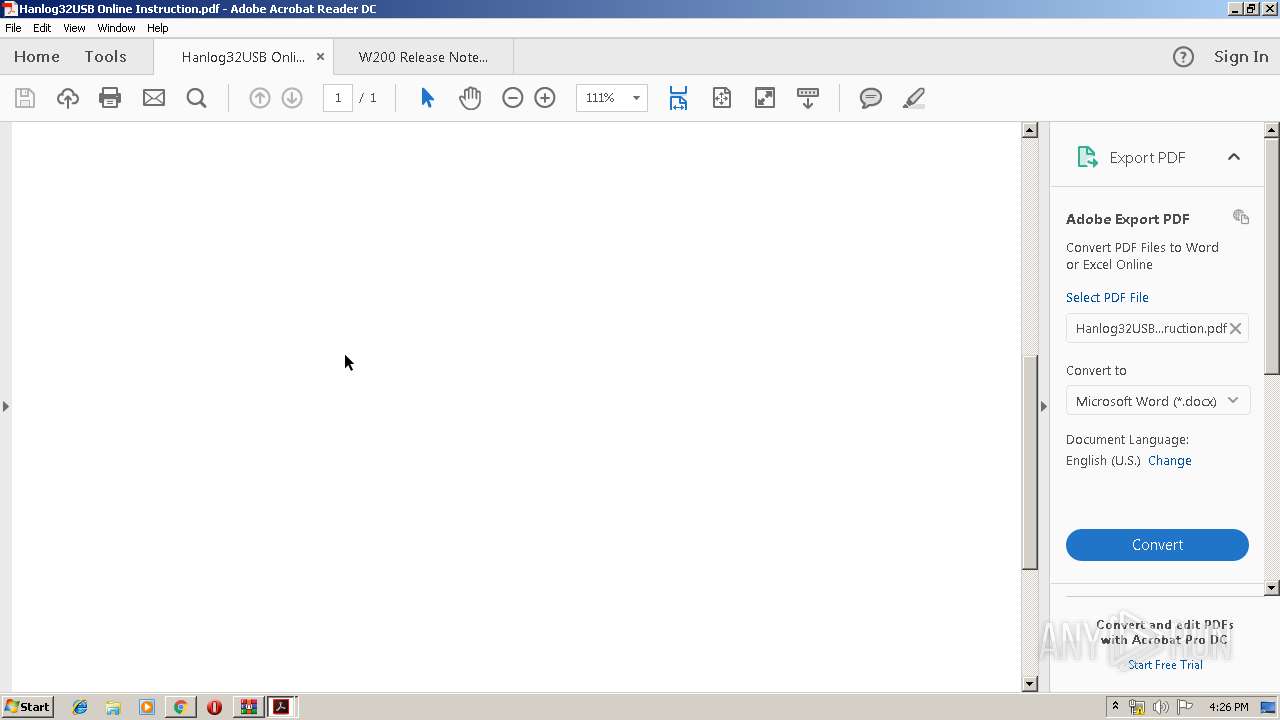Click Sign In link
The image size is (1280, 720).
tap(1241, 57)
